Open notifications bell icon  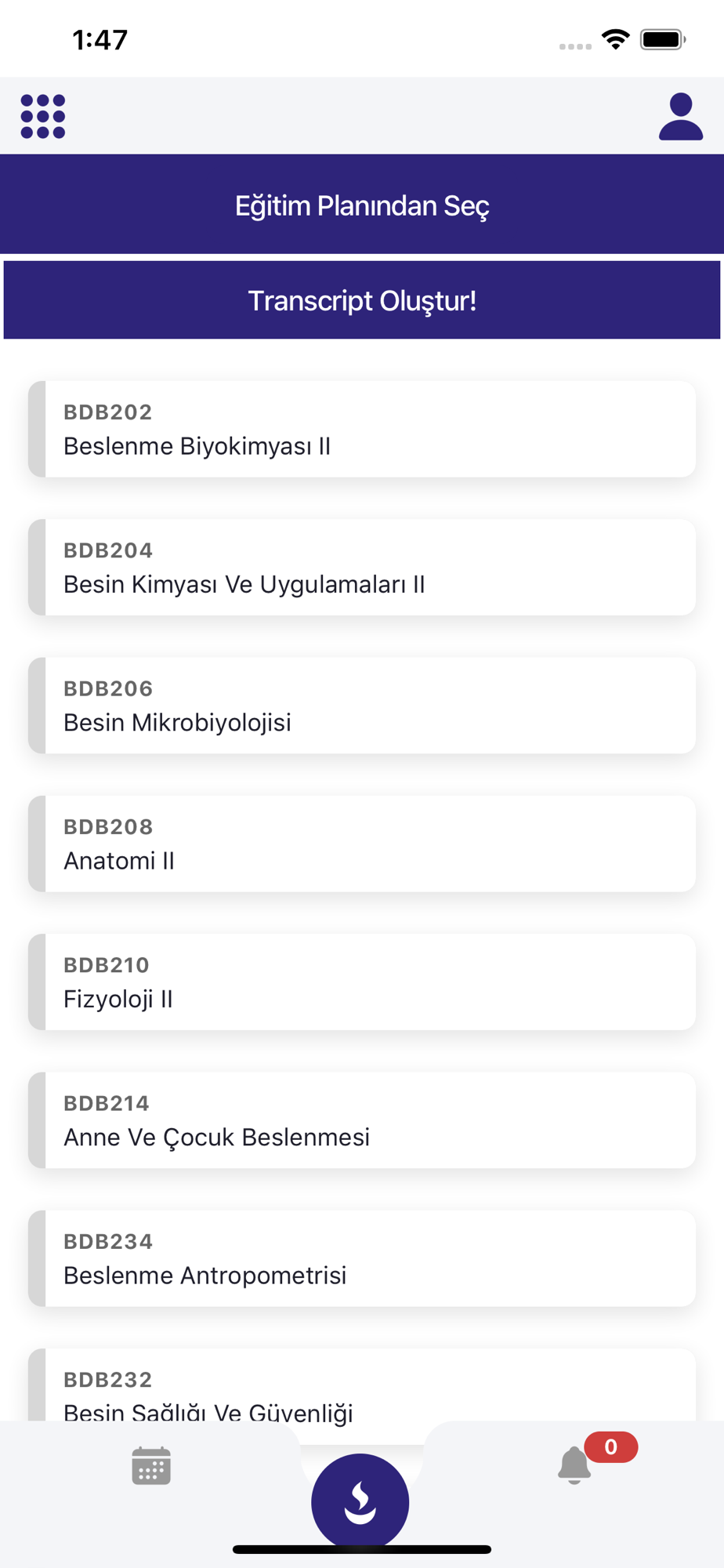(x=574, y=1465)
